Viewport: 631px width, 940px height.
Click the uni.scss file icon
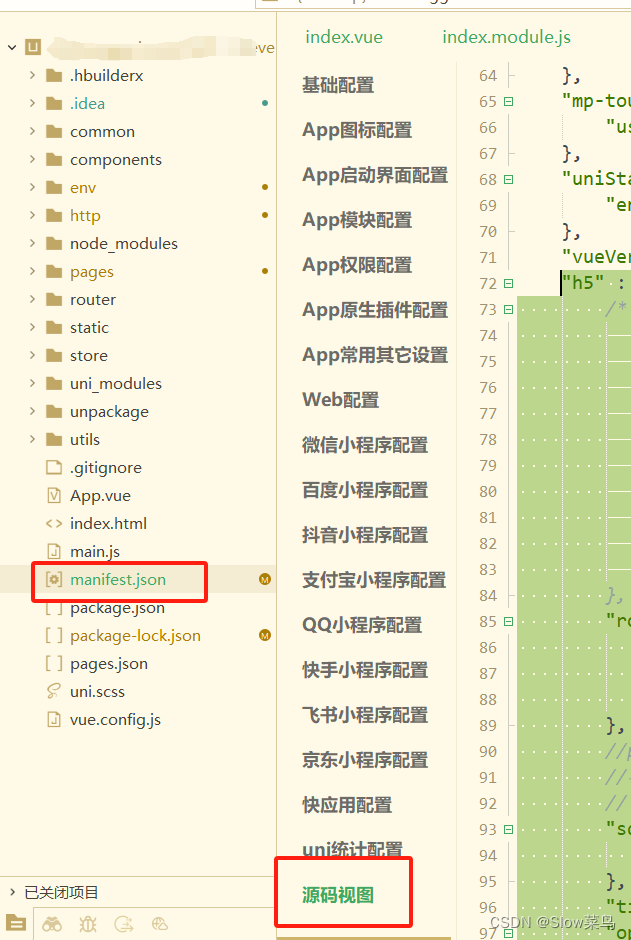pyautogui.click(x=54, y=691)
